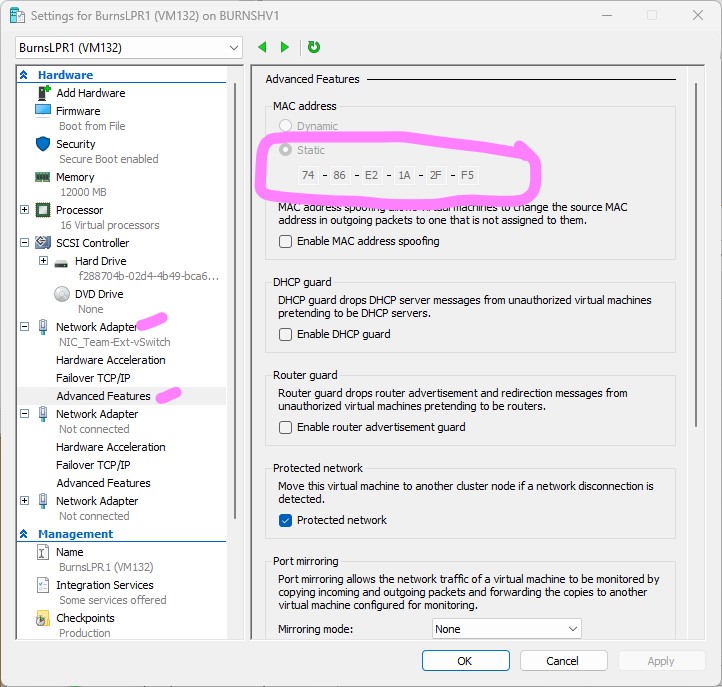The image size is (722, 687).
Task: Select Failover TCP/IP under NIC_Team-Ext-vSwitch adapter
Action: tap(93, 378)
